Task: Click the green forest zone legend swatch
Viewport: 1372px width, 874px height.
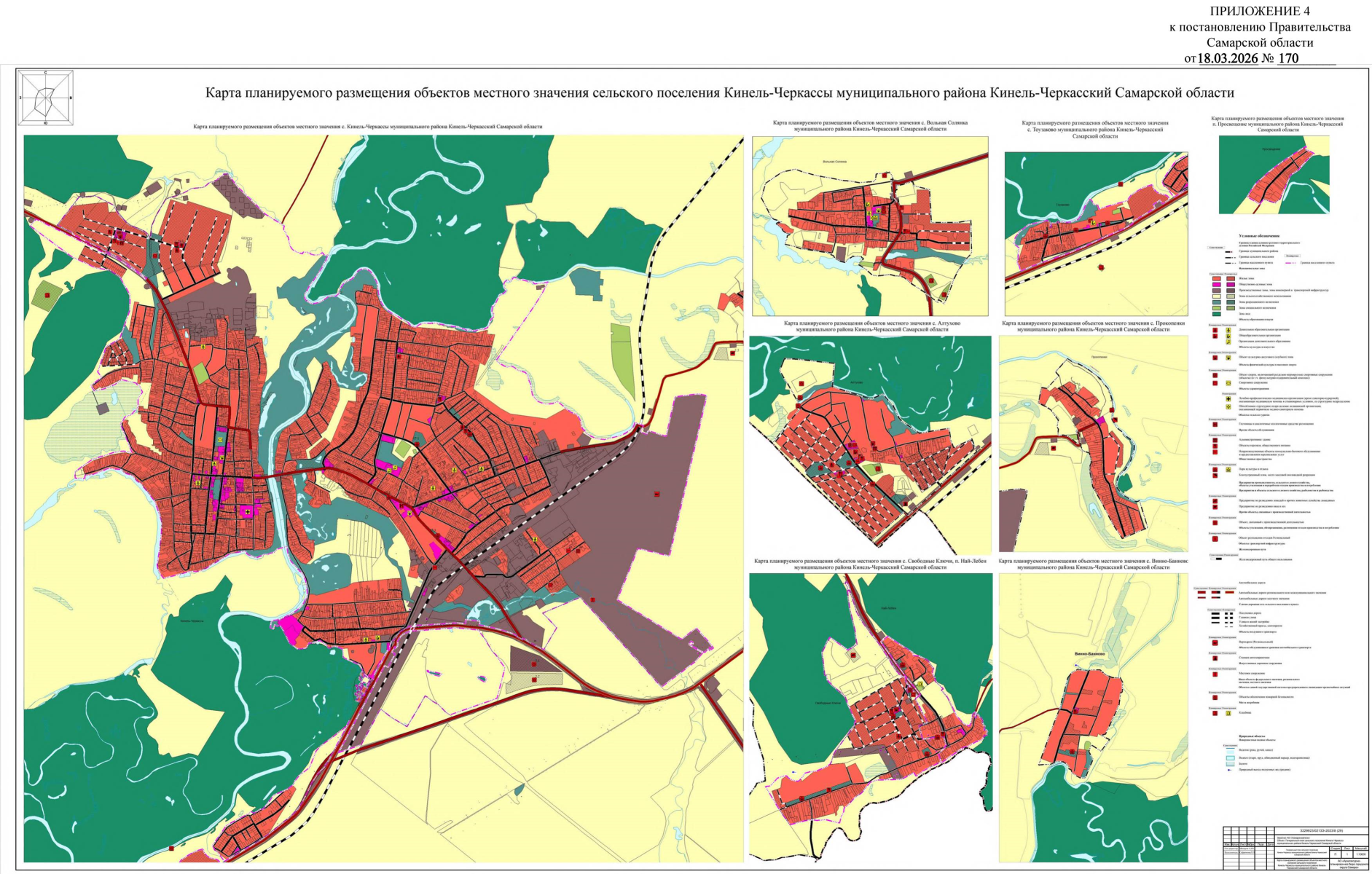Action: pyautogui.click(x=1215, y=314)
